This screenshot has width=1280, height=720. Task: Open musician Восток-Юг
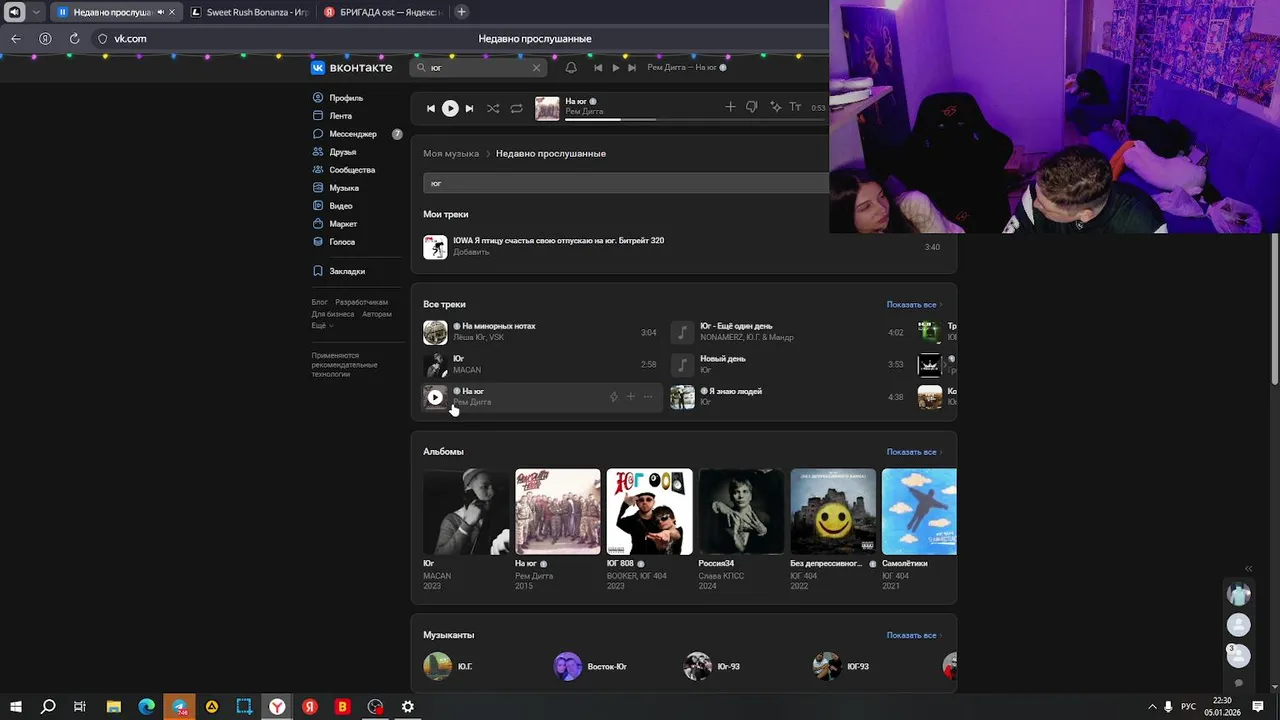point(591,666)
